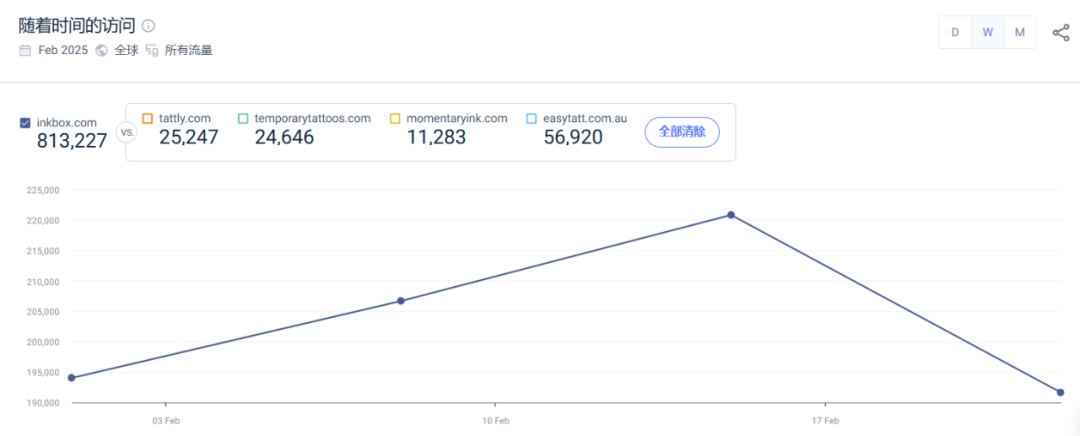Tick the temporarytattoos.com checkbox
The image size is (1080, 436).
pyautogui.click(x=243, y=119)
